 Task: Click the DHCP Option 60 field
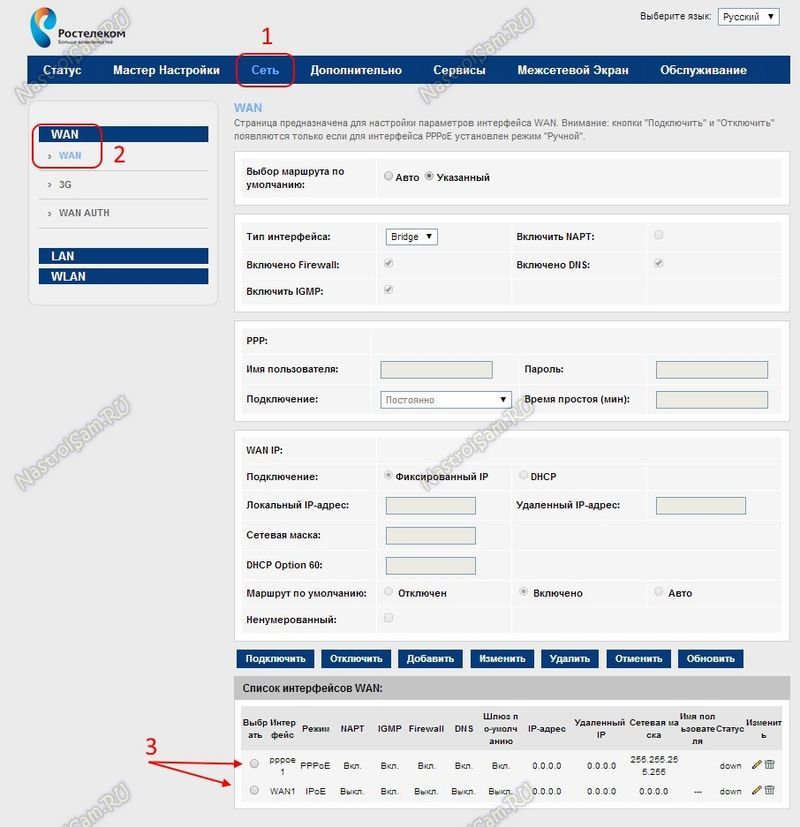tap(431, 565)
